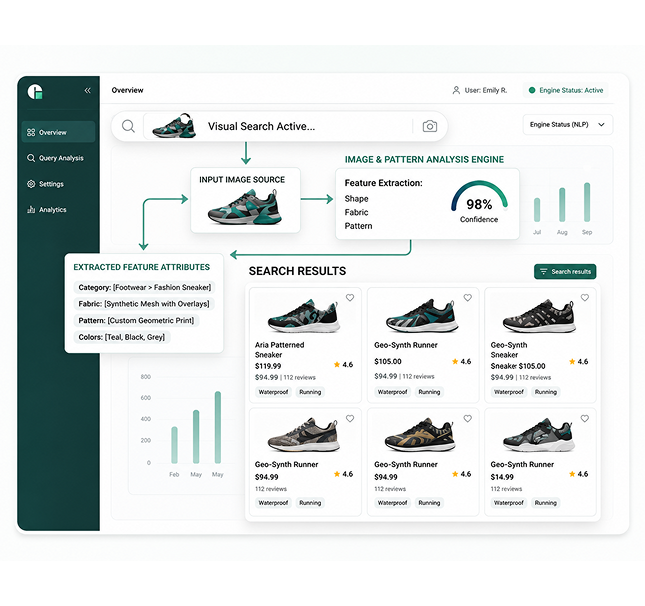Image resolution: width=645 pixels, height=606 pixels.
Task: Click the User: Emily R. profile icon
Action: 456,90
